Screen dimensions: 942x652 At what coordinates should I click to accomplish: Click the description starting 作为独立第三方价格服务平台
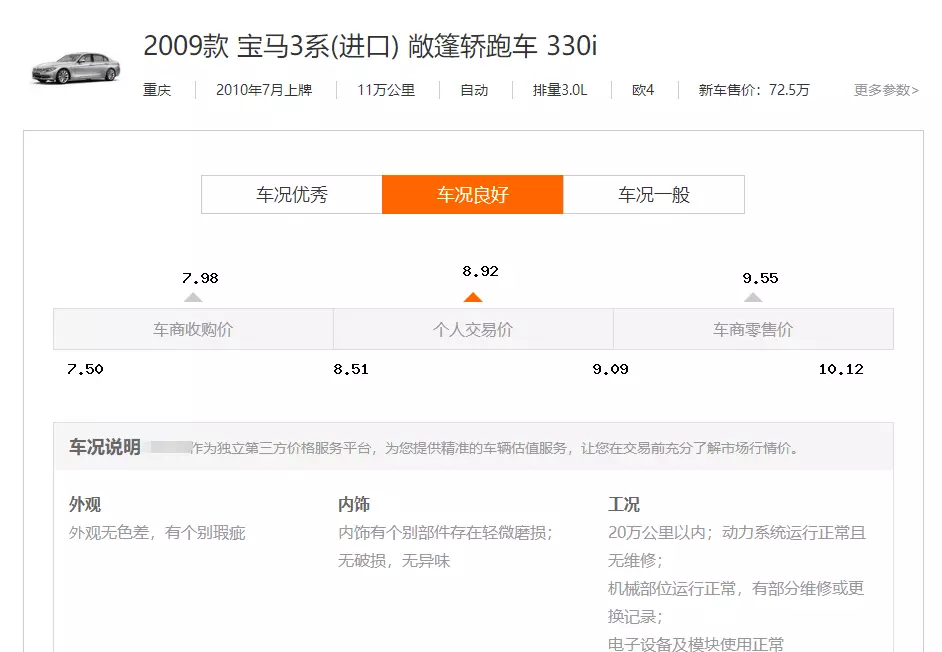coord(495,448)
